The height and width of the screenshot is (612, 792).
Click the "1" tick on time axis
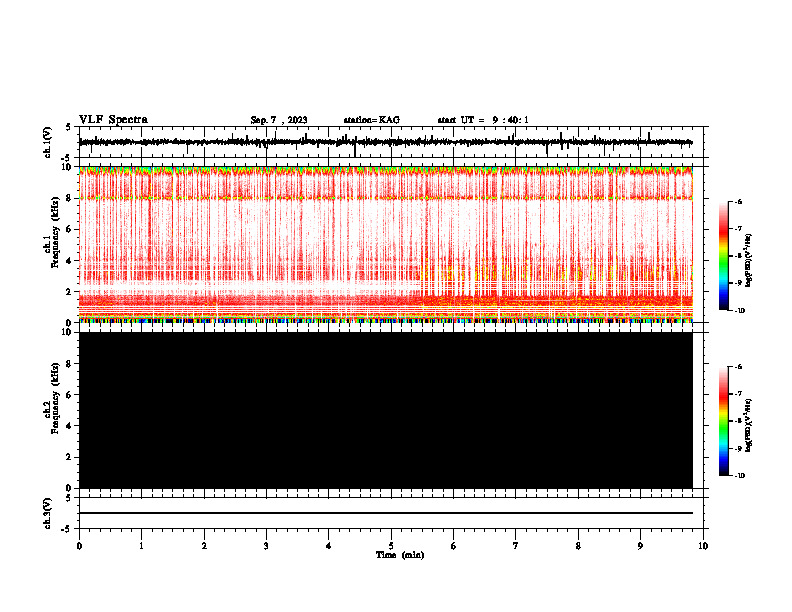tap(141, 546)
